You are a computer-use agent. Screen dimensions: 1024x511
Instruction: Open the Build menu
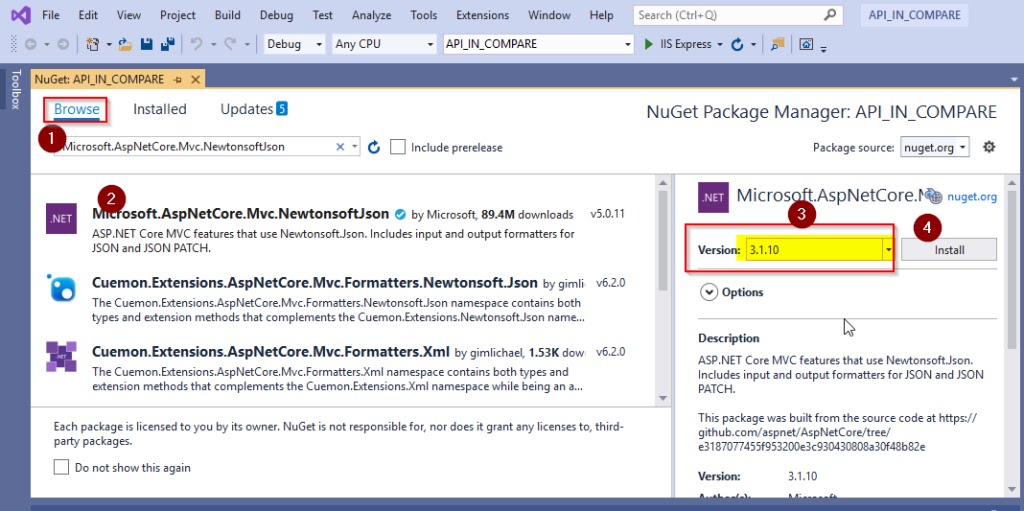(227, 15)
